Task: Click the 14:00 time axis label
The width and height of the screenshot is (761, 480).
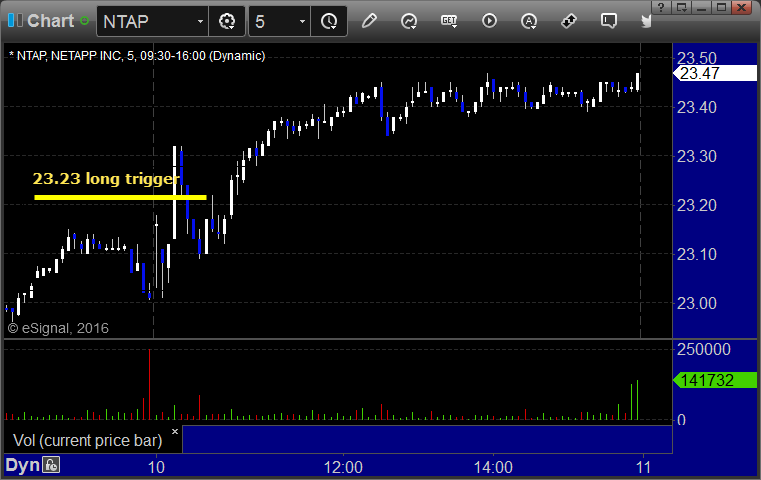Action: tap(493, 467)
